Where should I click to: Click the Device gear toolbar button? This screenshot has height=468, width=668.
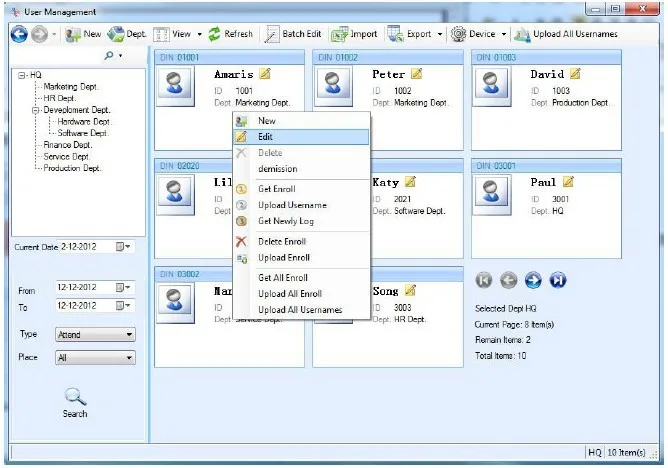tap(473, 34)
